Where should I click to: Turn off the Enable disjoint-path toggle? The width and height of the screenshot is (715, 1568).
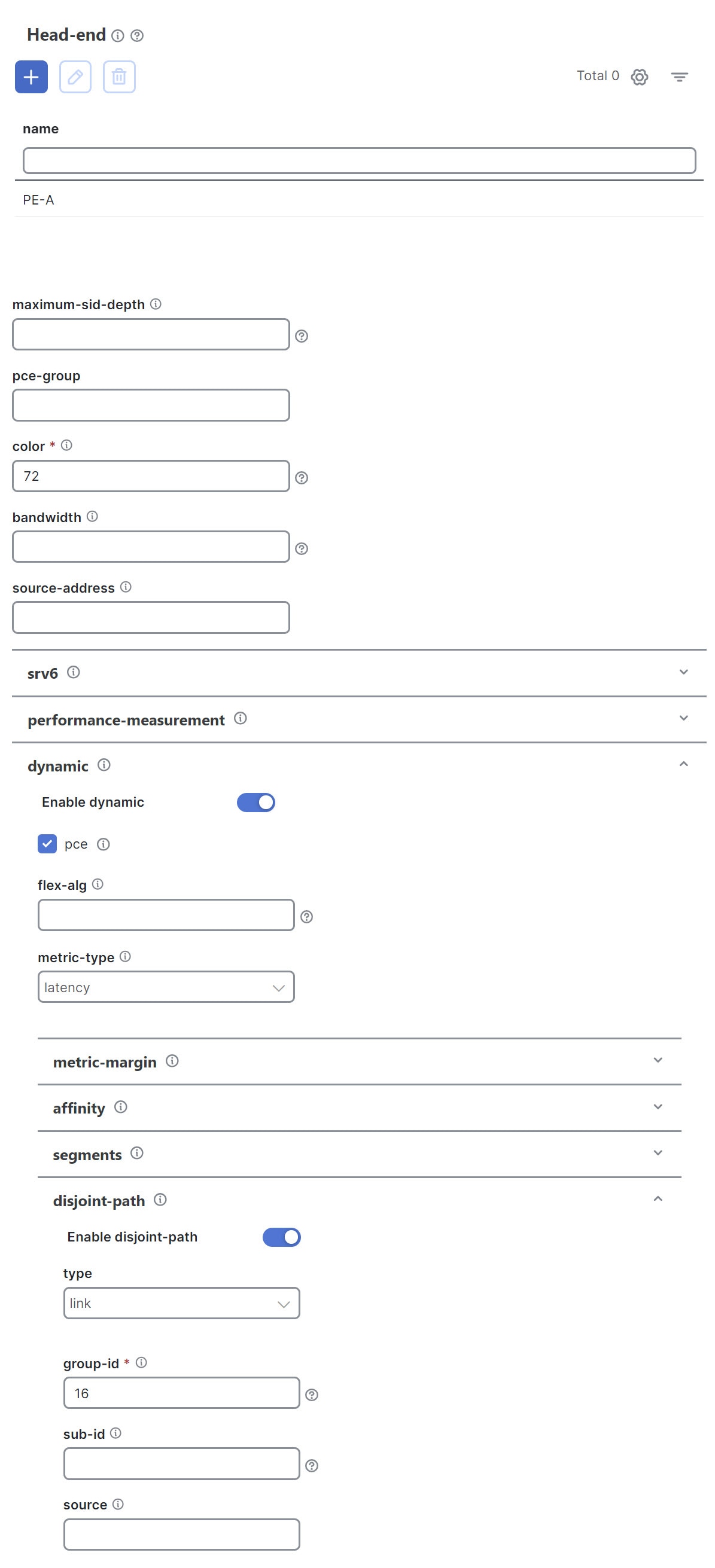point(281,1237)
